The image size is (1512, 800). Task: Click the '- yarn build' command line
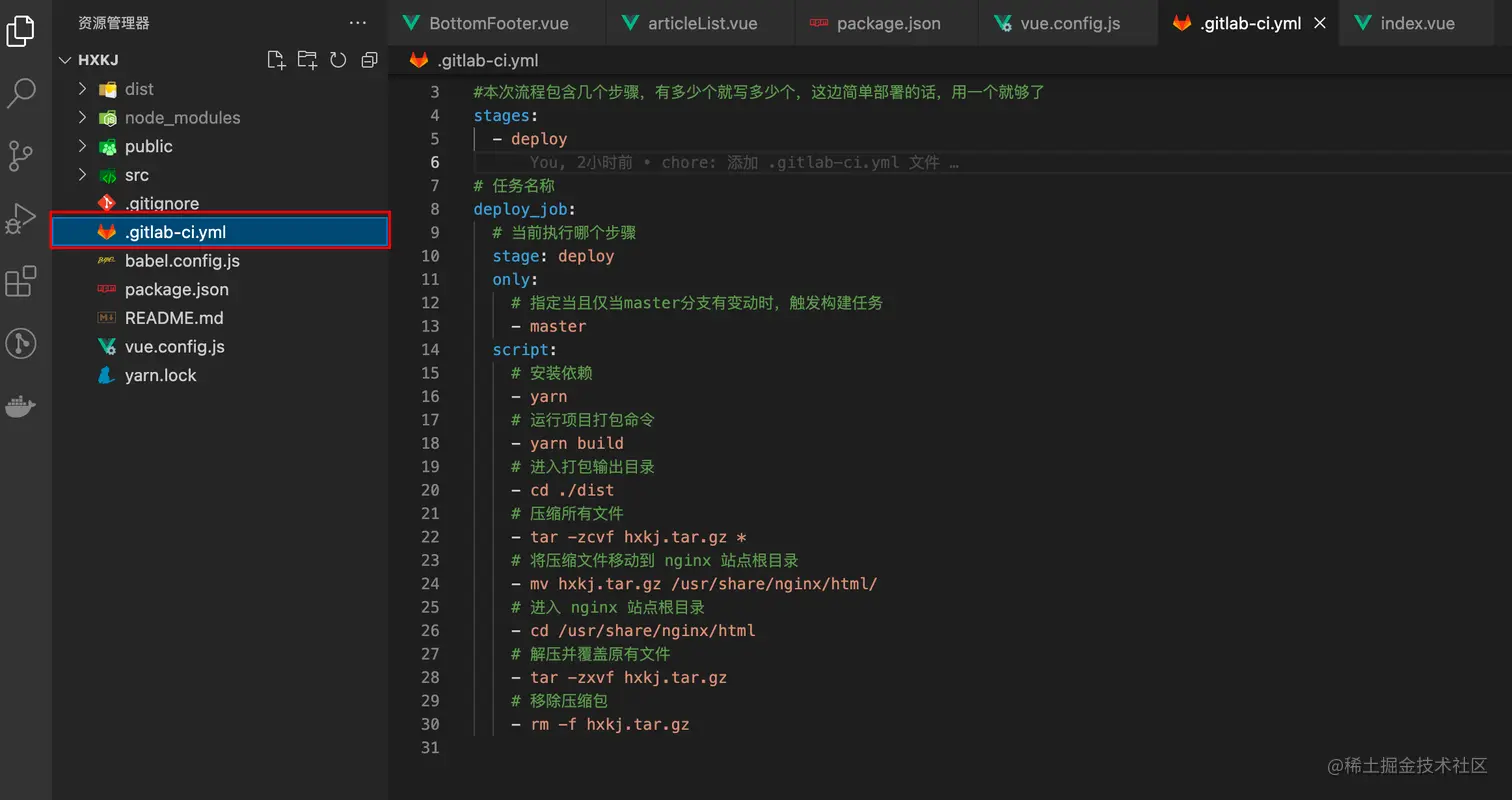567,443
